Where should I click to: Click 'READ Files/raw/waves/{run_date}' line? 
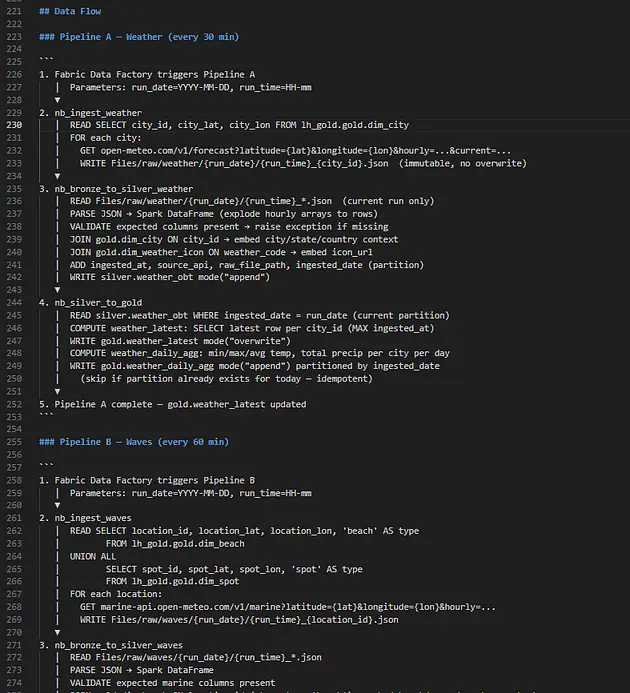click(x=195, y=657)
